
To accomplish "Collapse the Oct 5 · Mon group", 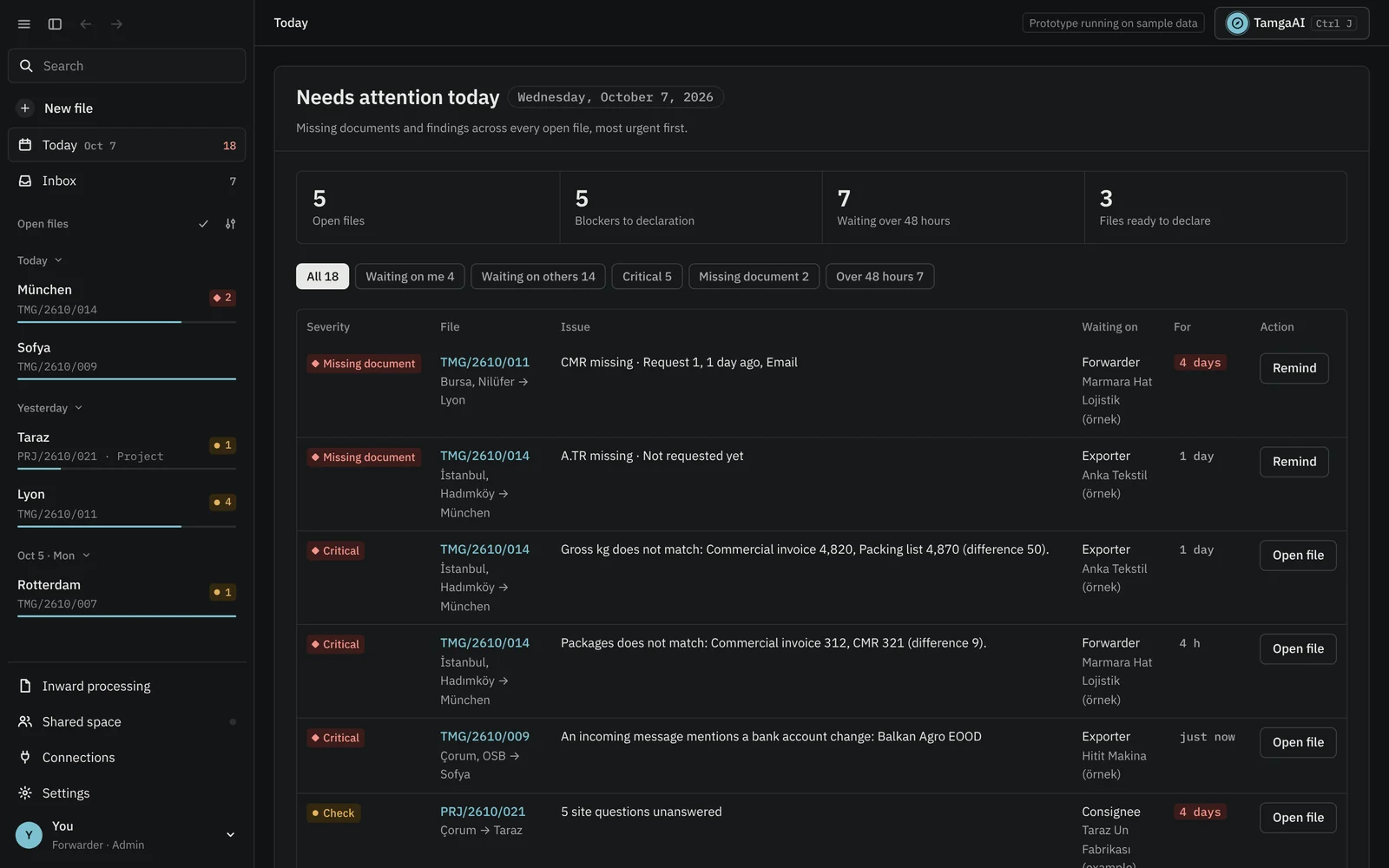I will click(54, 556).
